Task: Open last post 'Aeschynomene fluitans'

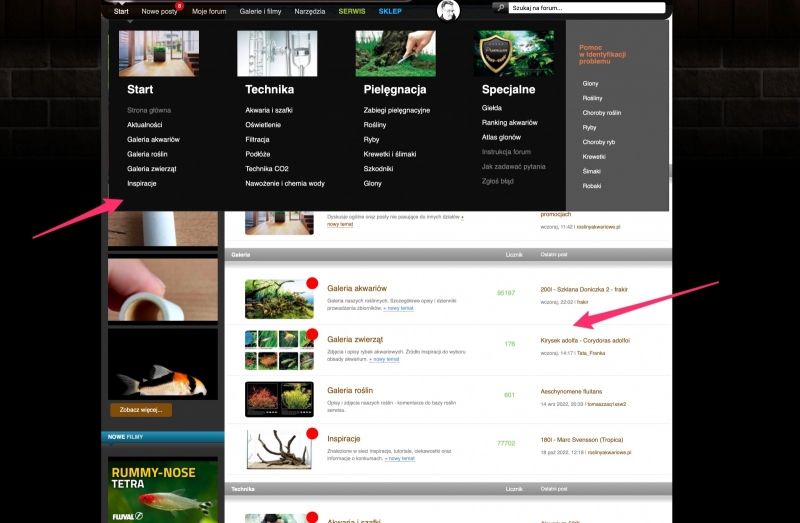Action: click(571, 391)
